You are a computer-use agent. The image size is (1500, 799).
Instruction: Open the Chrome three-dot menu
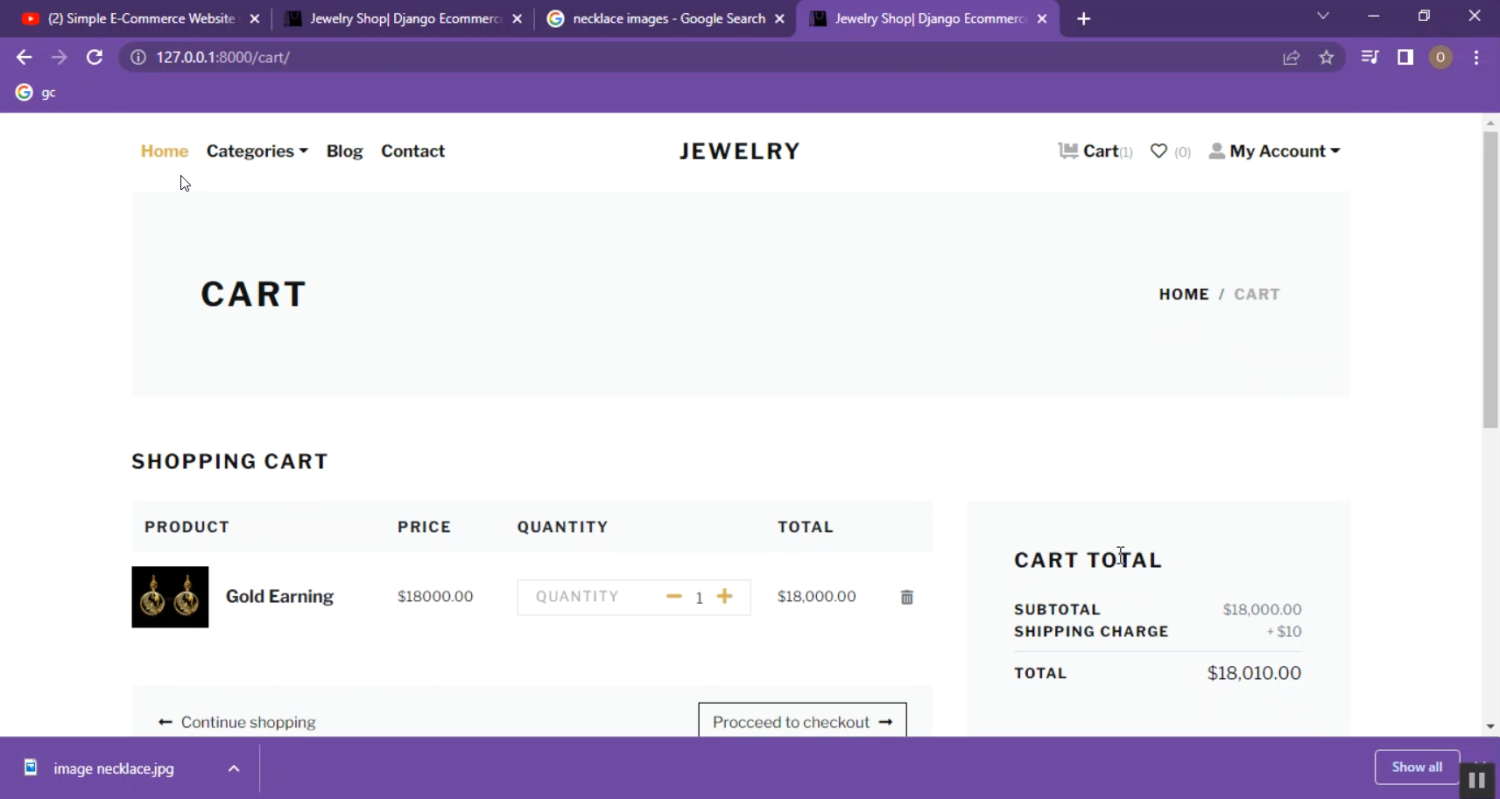pyautogui.click(x=1476, y=57)
